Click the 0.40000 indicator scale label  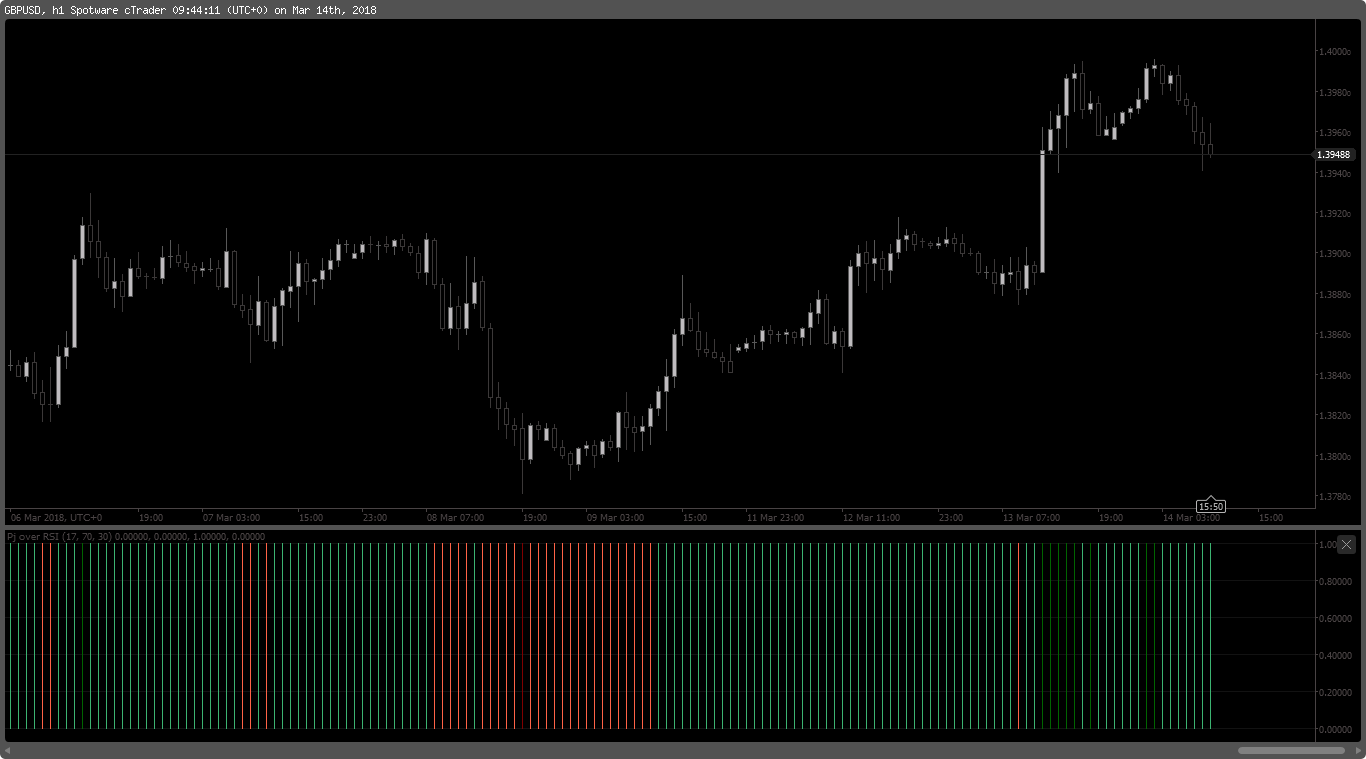coord(1334,656)
